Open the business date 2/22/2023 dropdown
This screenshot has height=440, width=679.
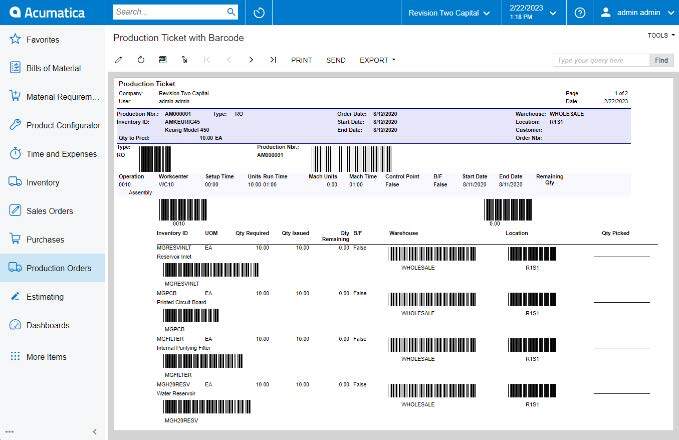pos(533,13)
